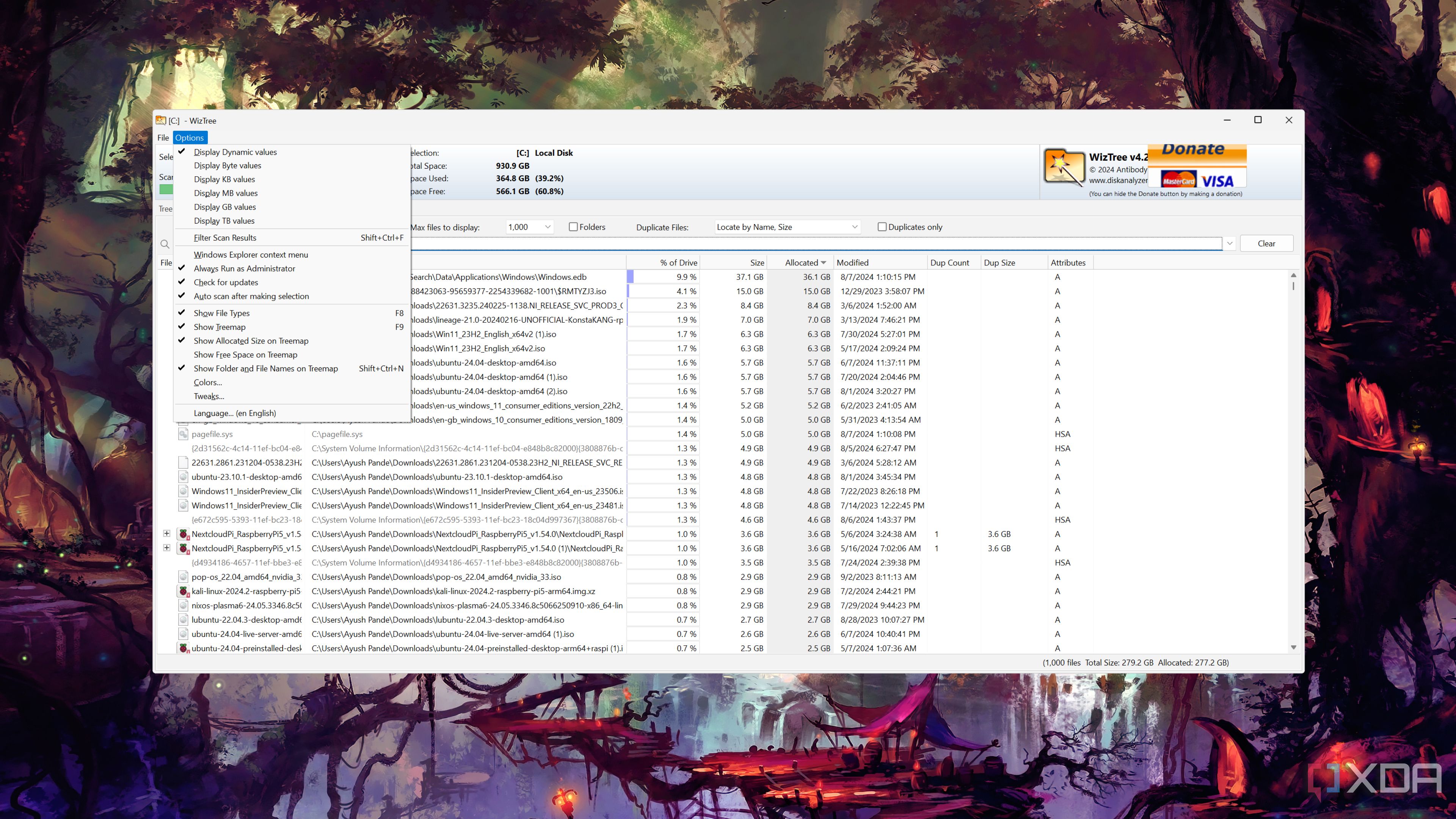Open Max files to display dropdown
This screenshot has width=1456, height=819.
coord(547,227)
